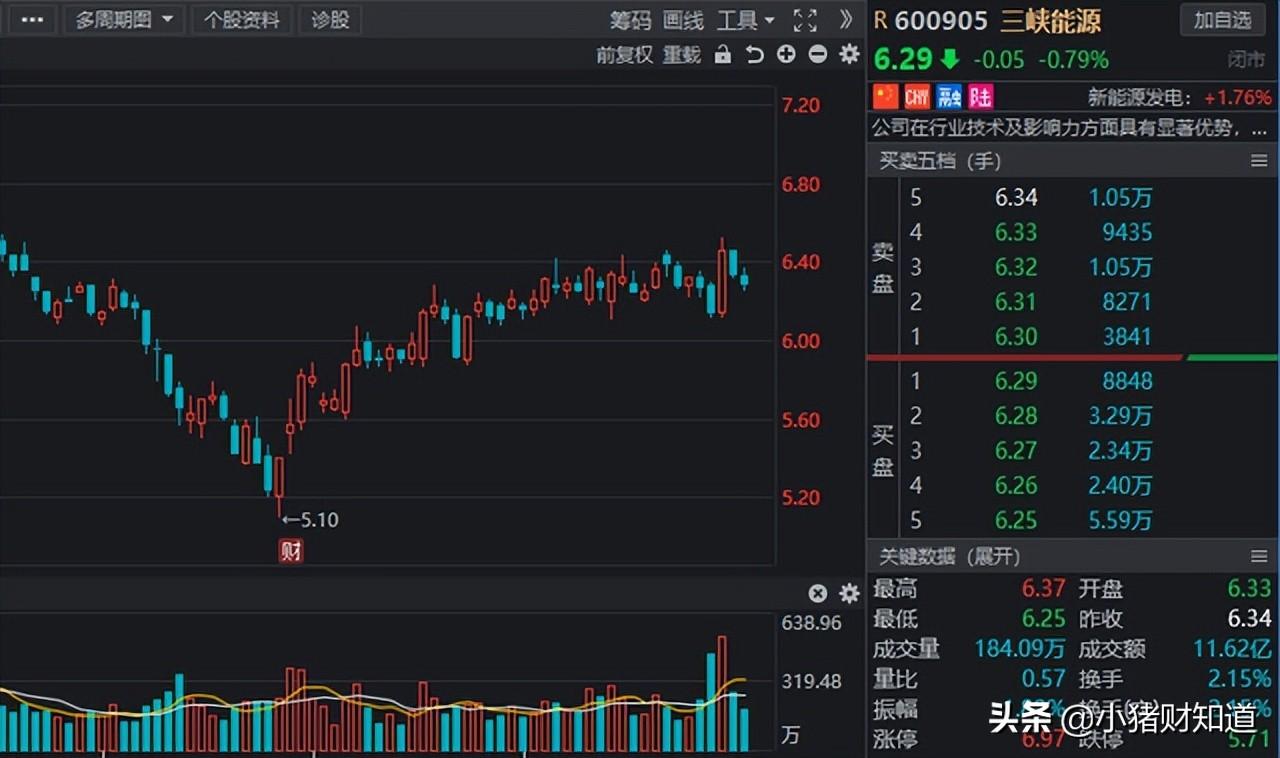
Task: Click the fullscreen expand icon near 工具
Action: pos(803,19)
